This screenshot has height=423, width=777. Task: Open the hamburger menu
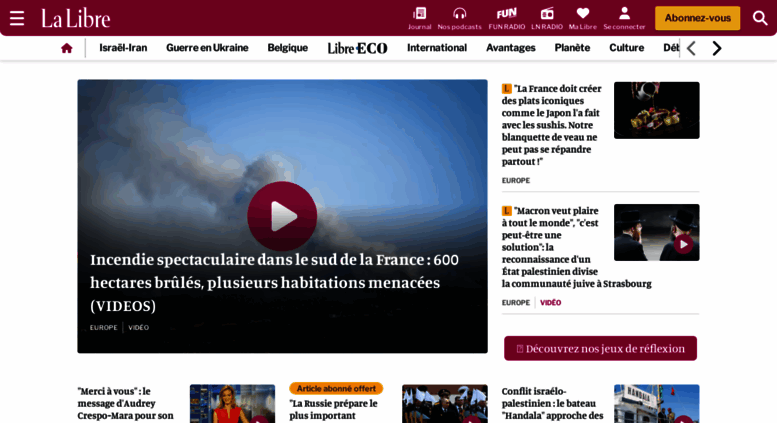coord(17,18)
